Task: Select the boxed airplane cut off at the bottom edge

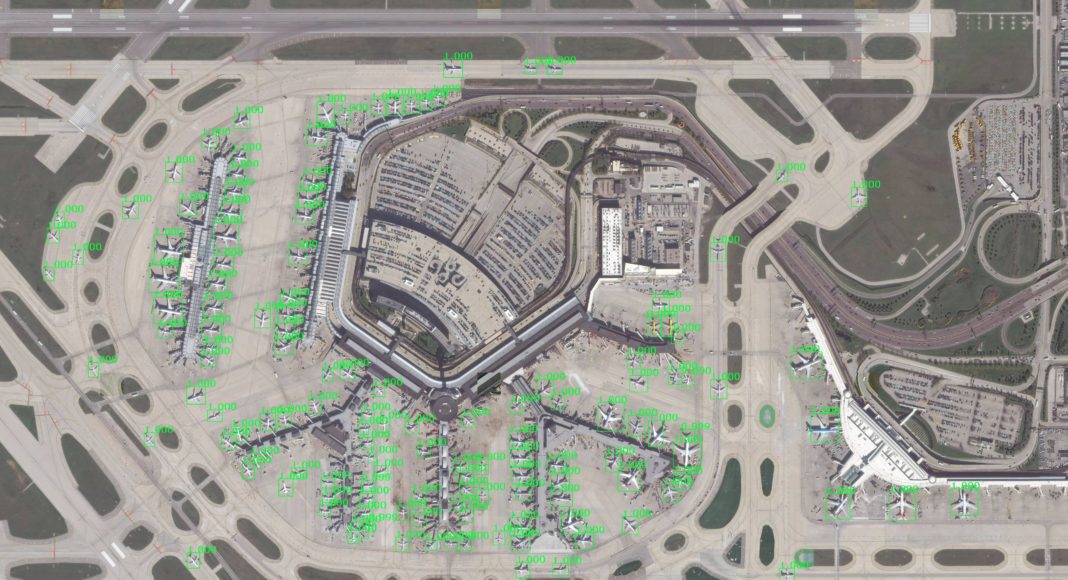Action: pos(789,572)
